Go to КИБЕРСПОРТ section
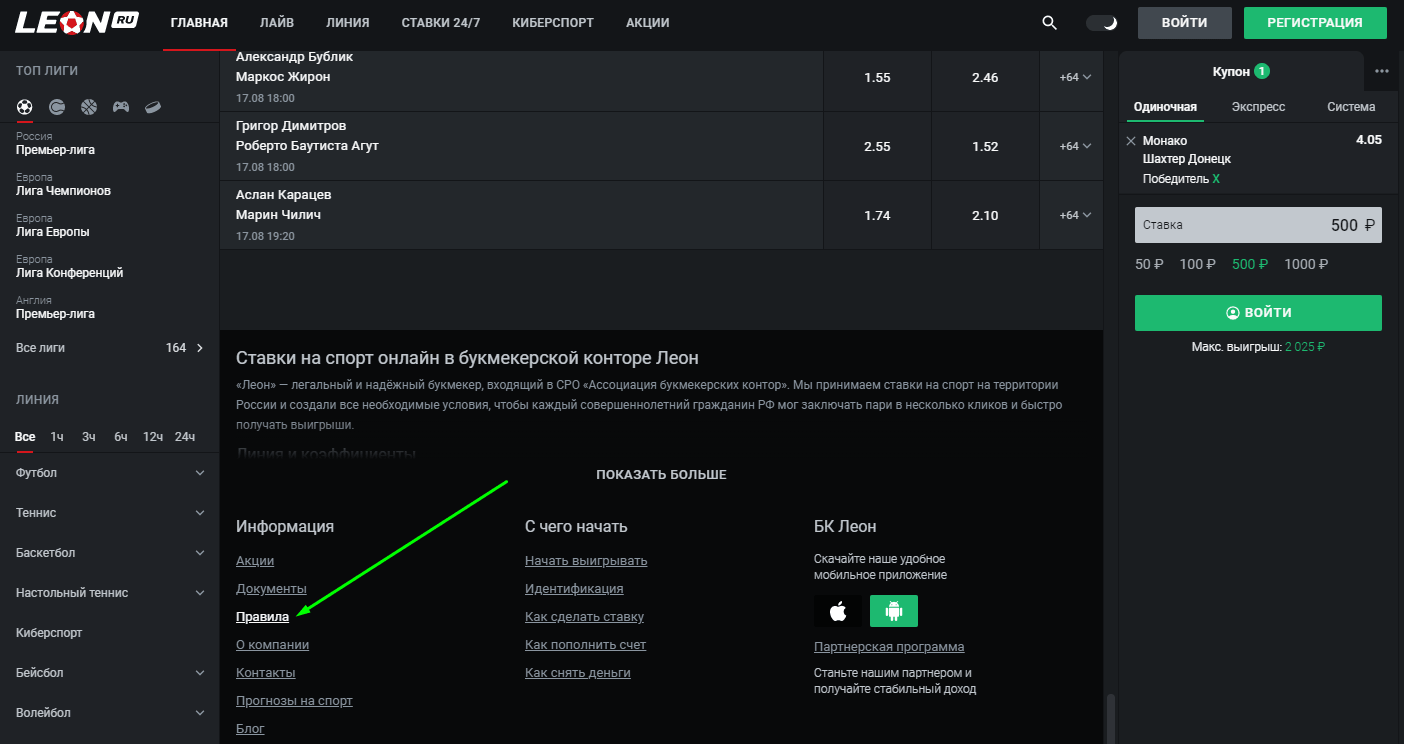Screen dimensions: 1404x744 (x=553, y=23)
